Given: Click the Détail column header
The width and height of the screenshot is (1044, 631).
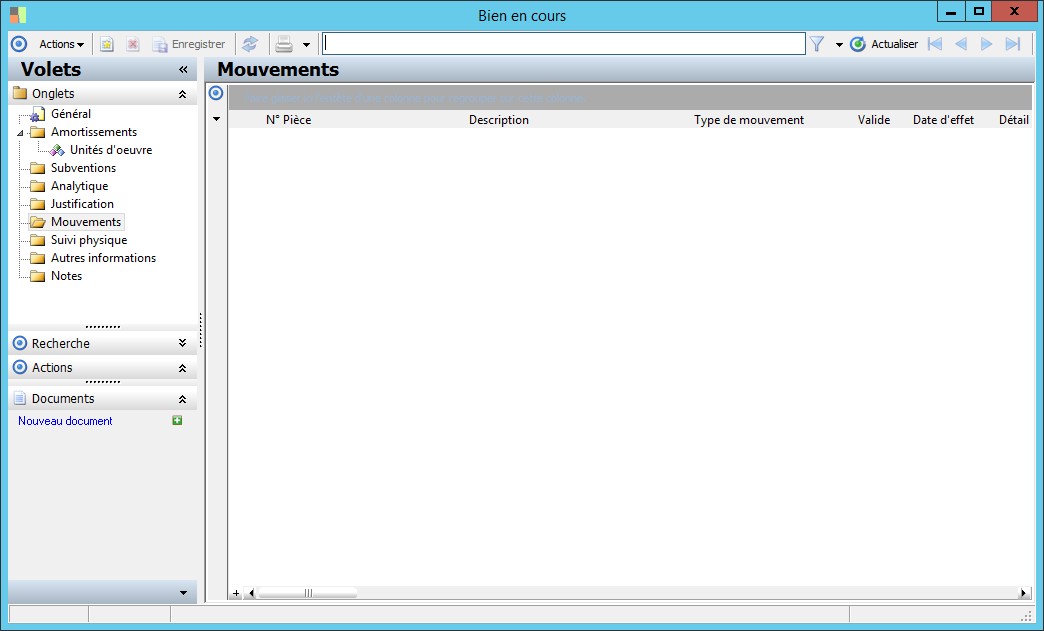Looking at the screenshot, I should (1014, 120).
